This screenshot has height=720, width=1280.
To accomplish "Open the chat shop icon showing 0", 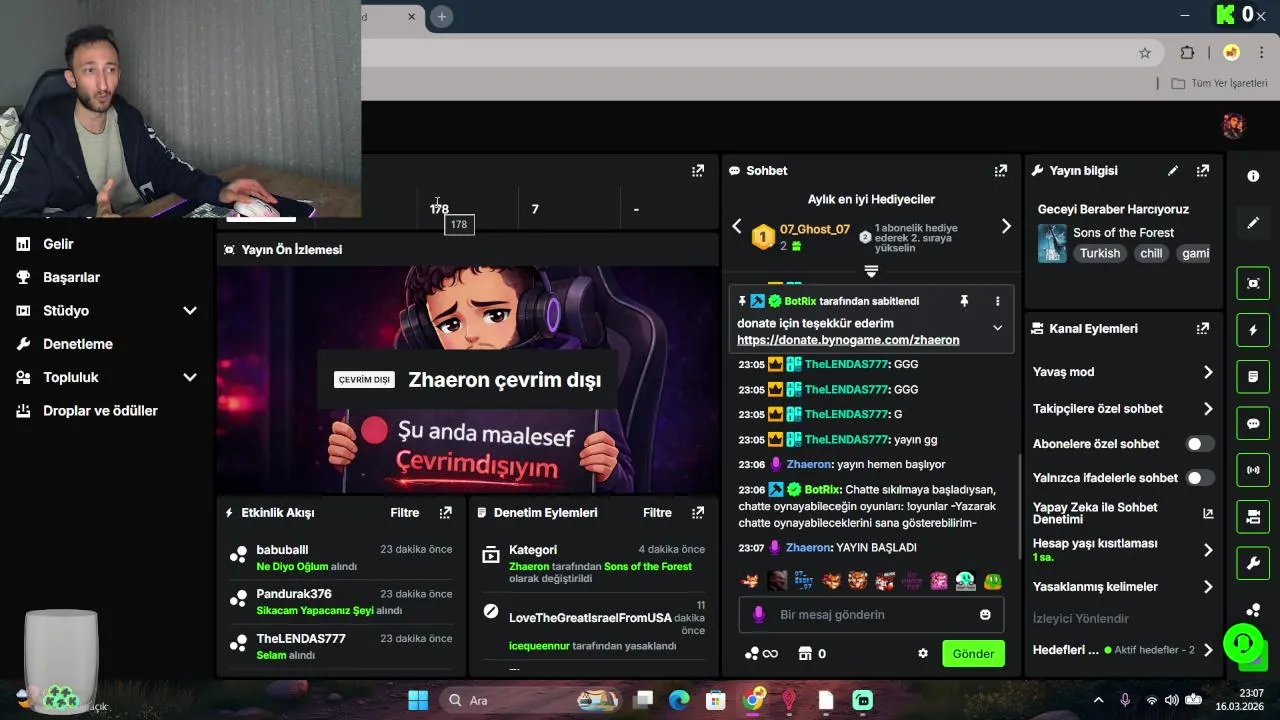I will point(812,654).
